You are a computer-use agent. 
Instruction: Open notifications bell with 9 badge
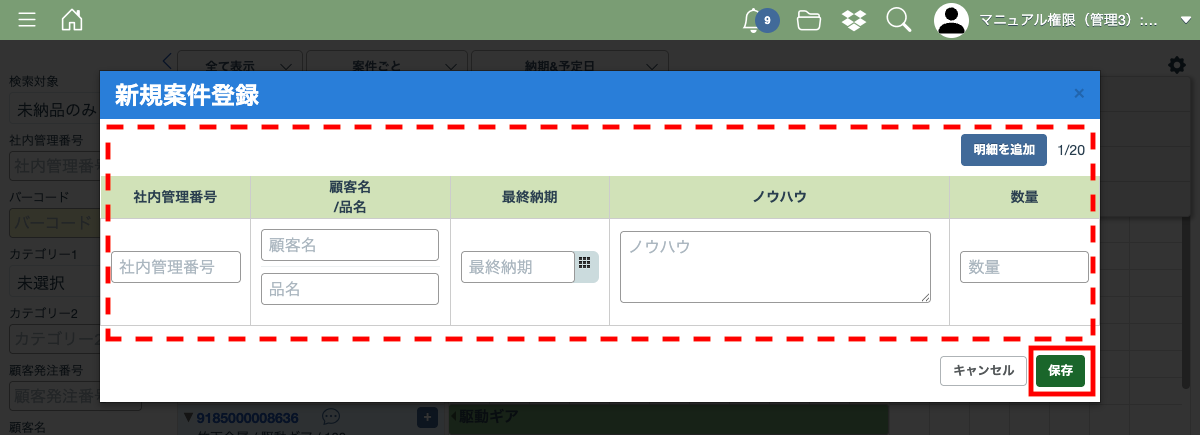click(x=754, y=20)
